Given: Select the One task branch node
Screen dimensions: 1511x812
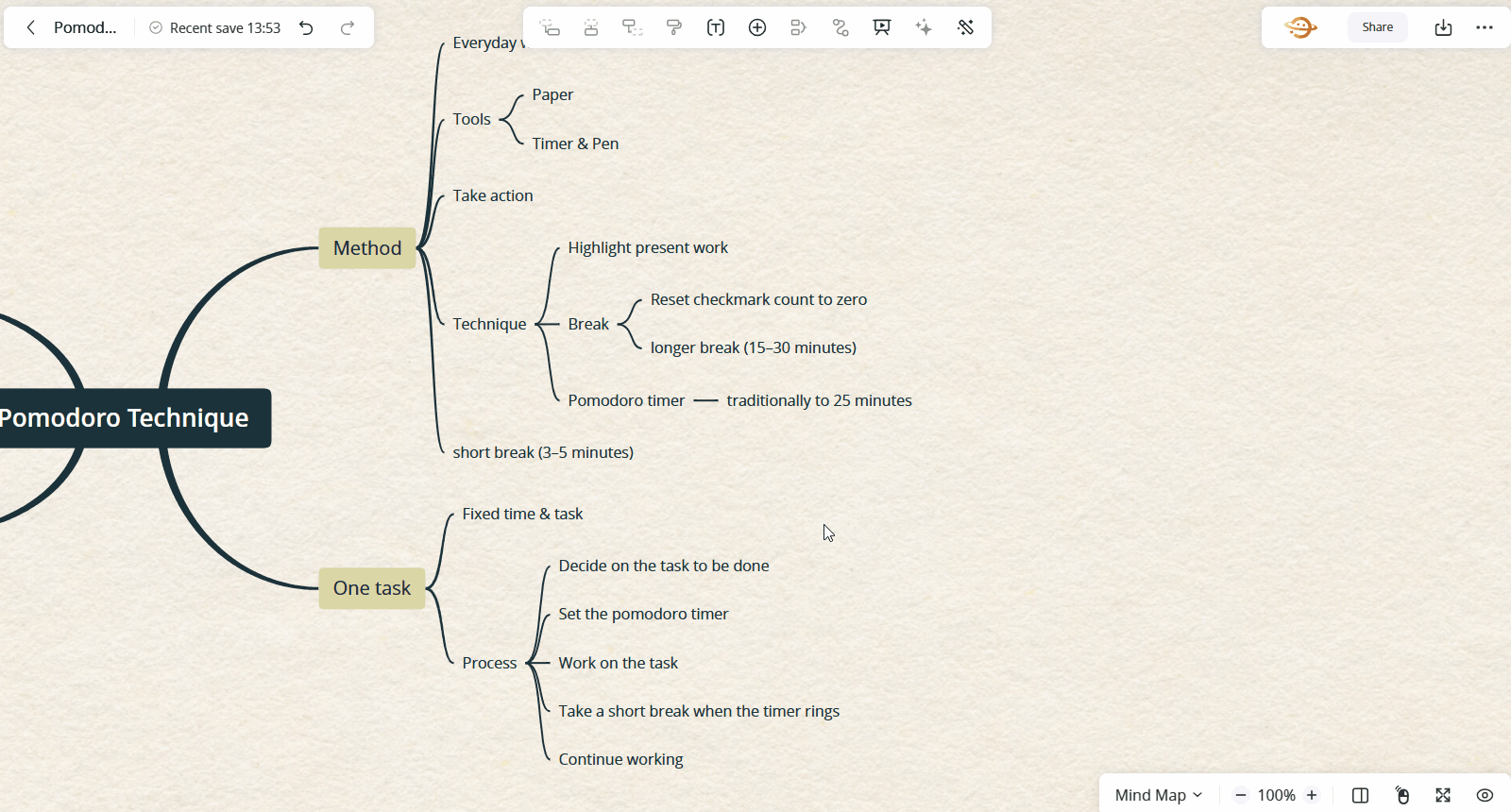Looking at the screenshot, I should click(x=371, y=588).
